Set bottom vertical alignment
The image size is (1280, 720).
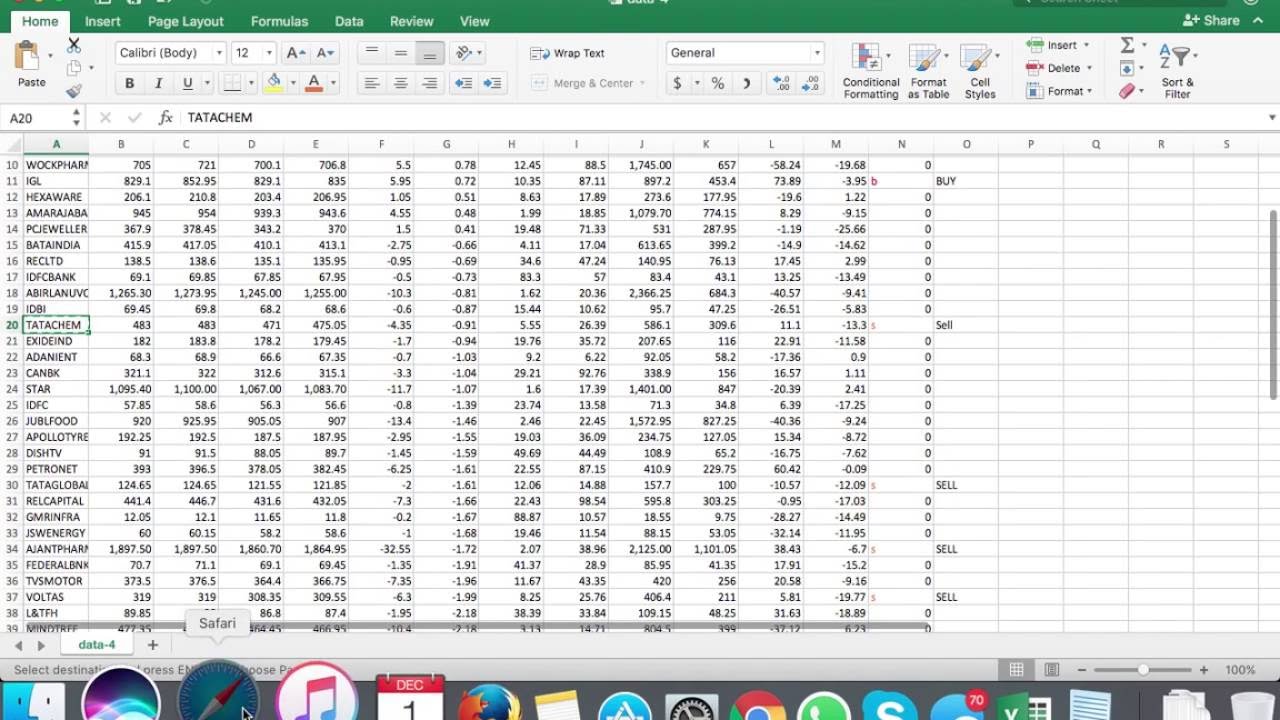click(430, 53)
